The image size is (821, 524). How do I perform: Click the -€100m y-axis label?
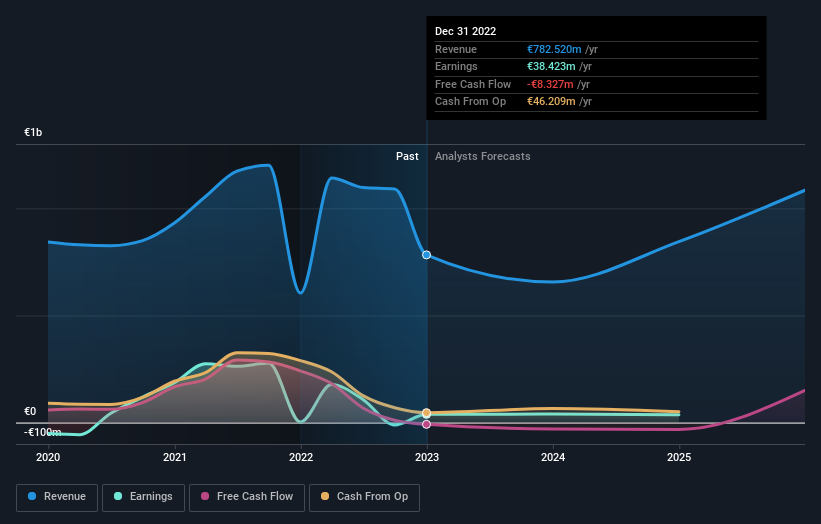(42, 432)
